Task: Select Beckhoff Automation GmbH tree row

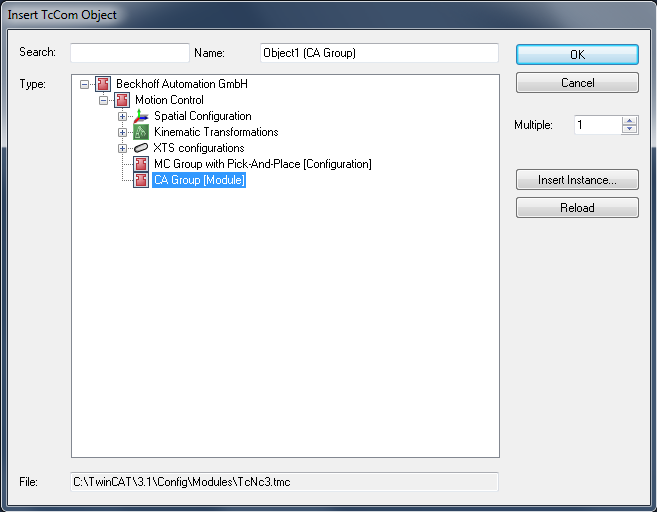Action: [x=182, y=84]
